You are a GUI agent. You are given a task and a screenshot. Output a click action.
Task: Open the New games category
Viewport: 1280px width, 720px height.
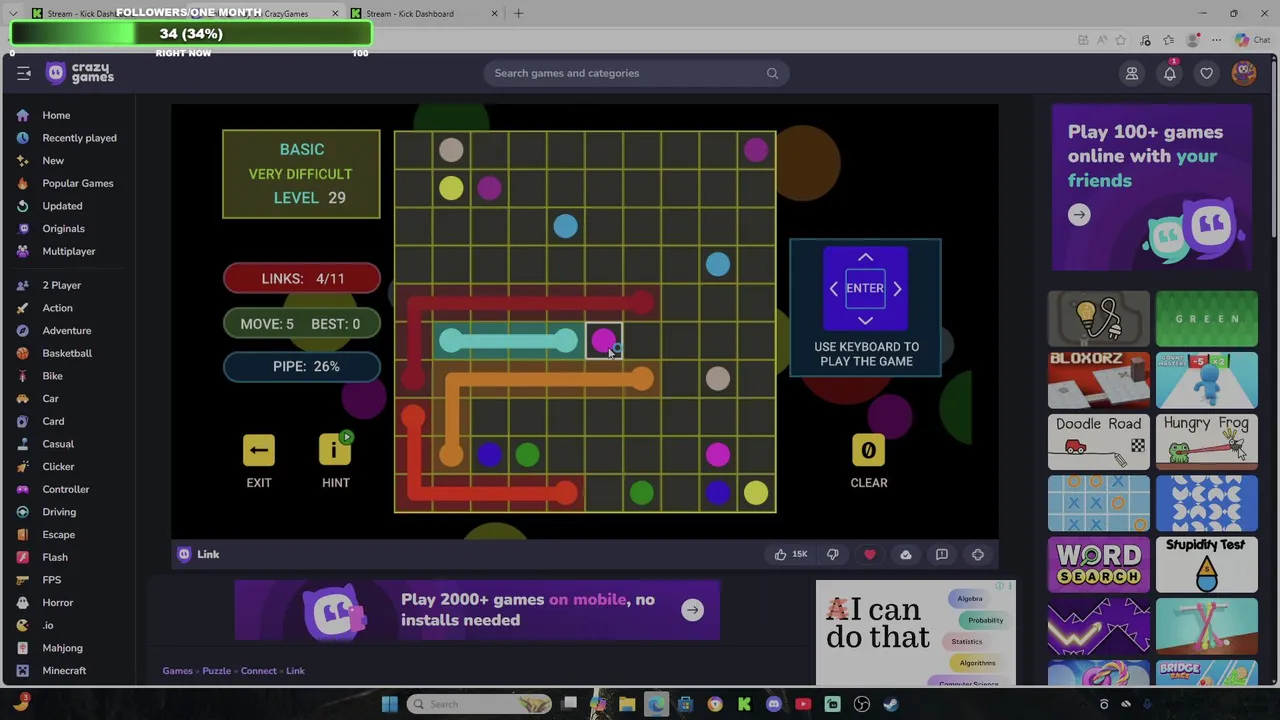click(x=53, y=160)
